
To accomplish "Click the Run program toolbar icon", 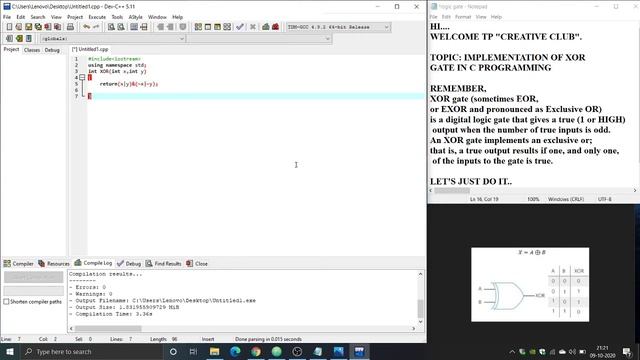I will pos(208,27).
